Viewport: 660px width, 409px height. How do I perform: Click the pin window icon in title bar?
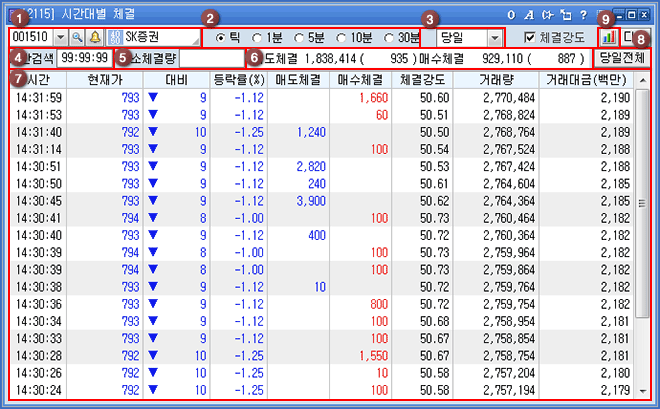(x=564, y=15)
